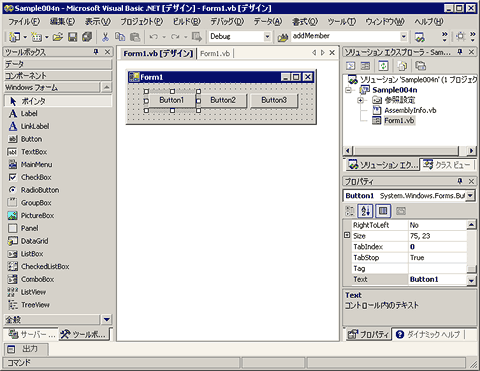Select Form1.vb in Solution Explorer tree
This screenshot has width=480, height=371.
[399, 120]
